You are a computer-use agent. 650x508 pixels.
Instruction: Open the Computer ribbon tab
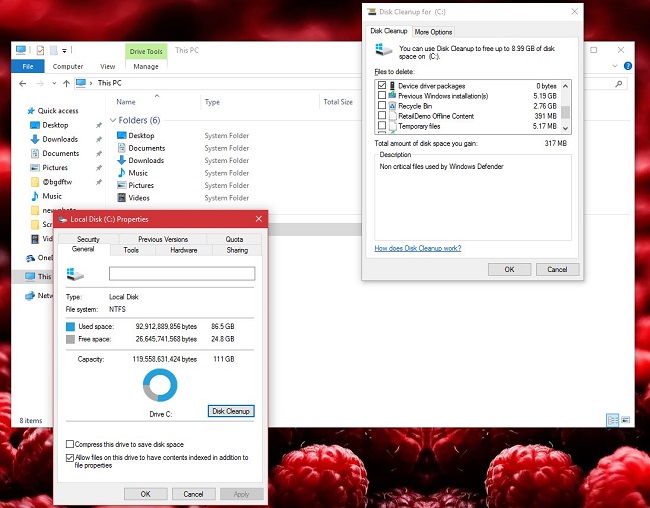point(68,66)
